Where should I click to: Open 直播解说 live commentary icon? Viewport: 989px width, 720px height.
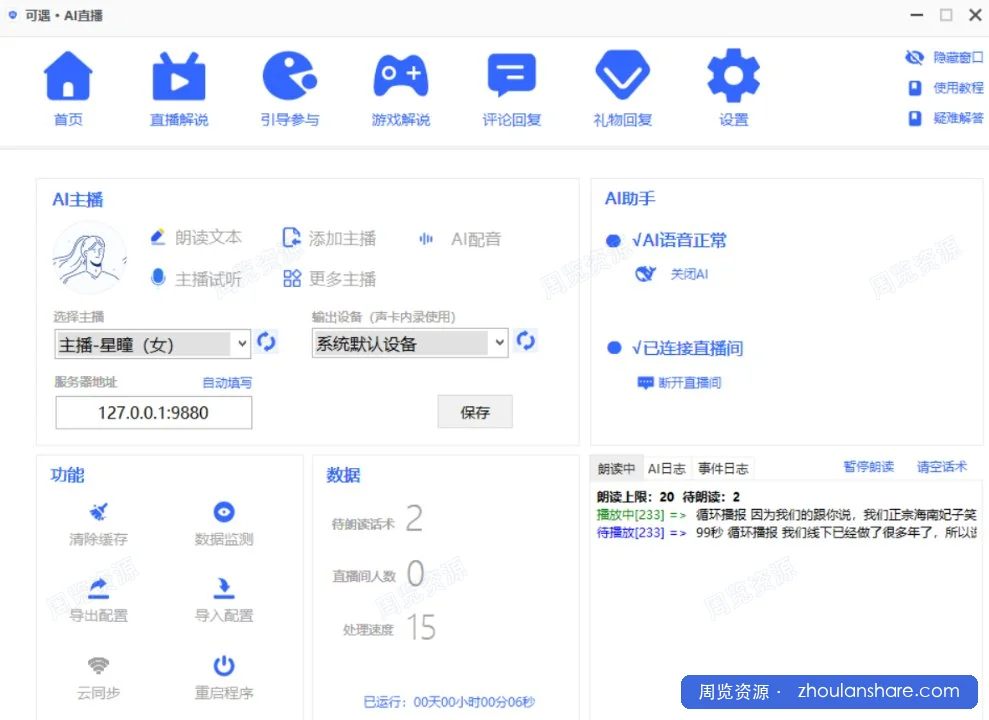pos(179,76)
